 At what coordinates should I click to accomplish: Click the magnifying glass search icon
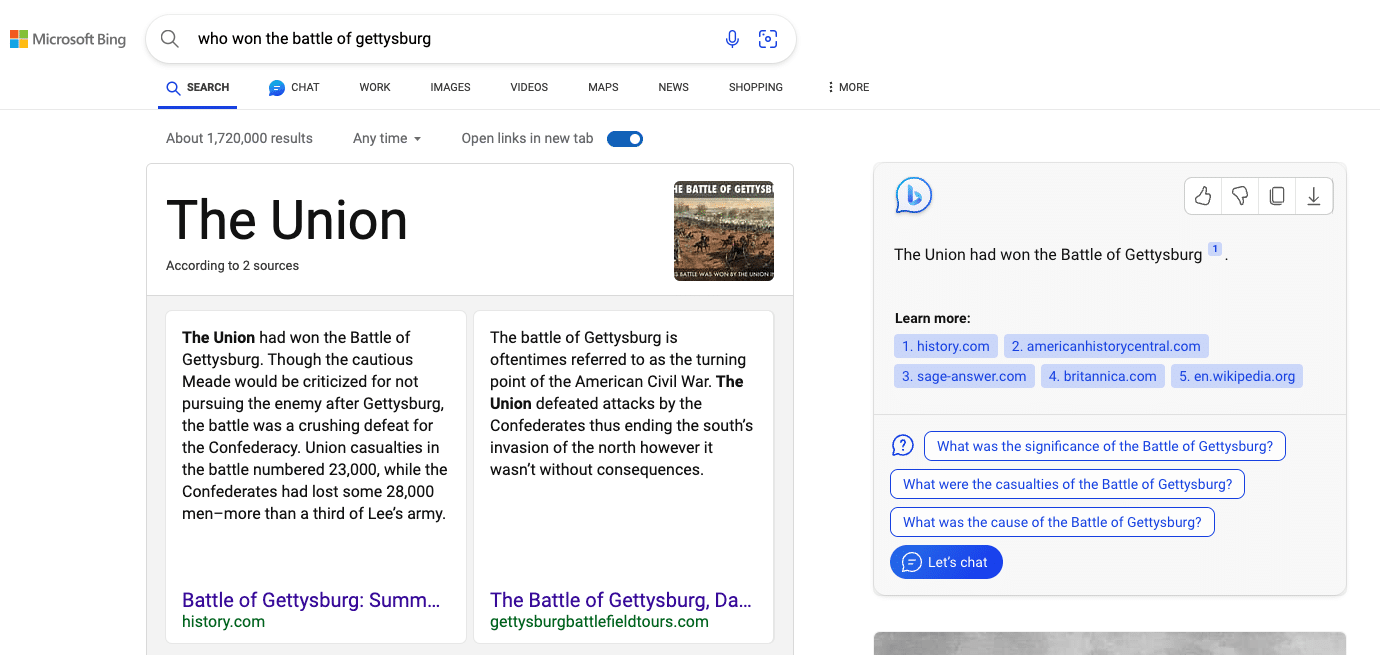click(x=170, y=39)
